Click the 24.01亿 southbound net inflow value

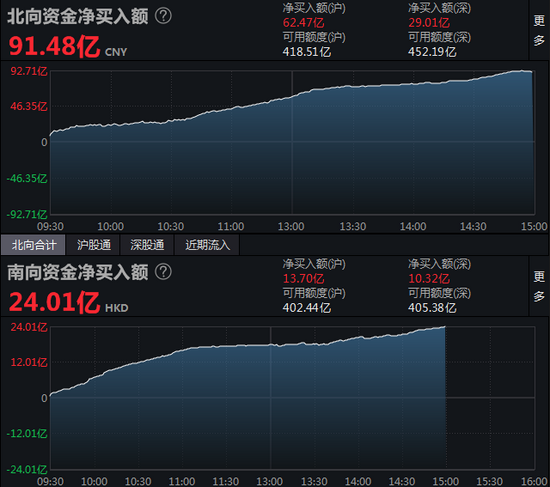click(54, 302)
